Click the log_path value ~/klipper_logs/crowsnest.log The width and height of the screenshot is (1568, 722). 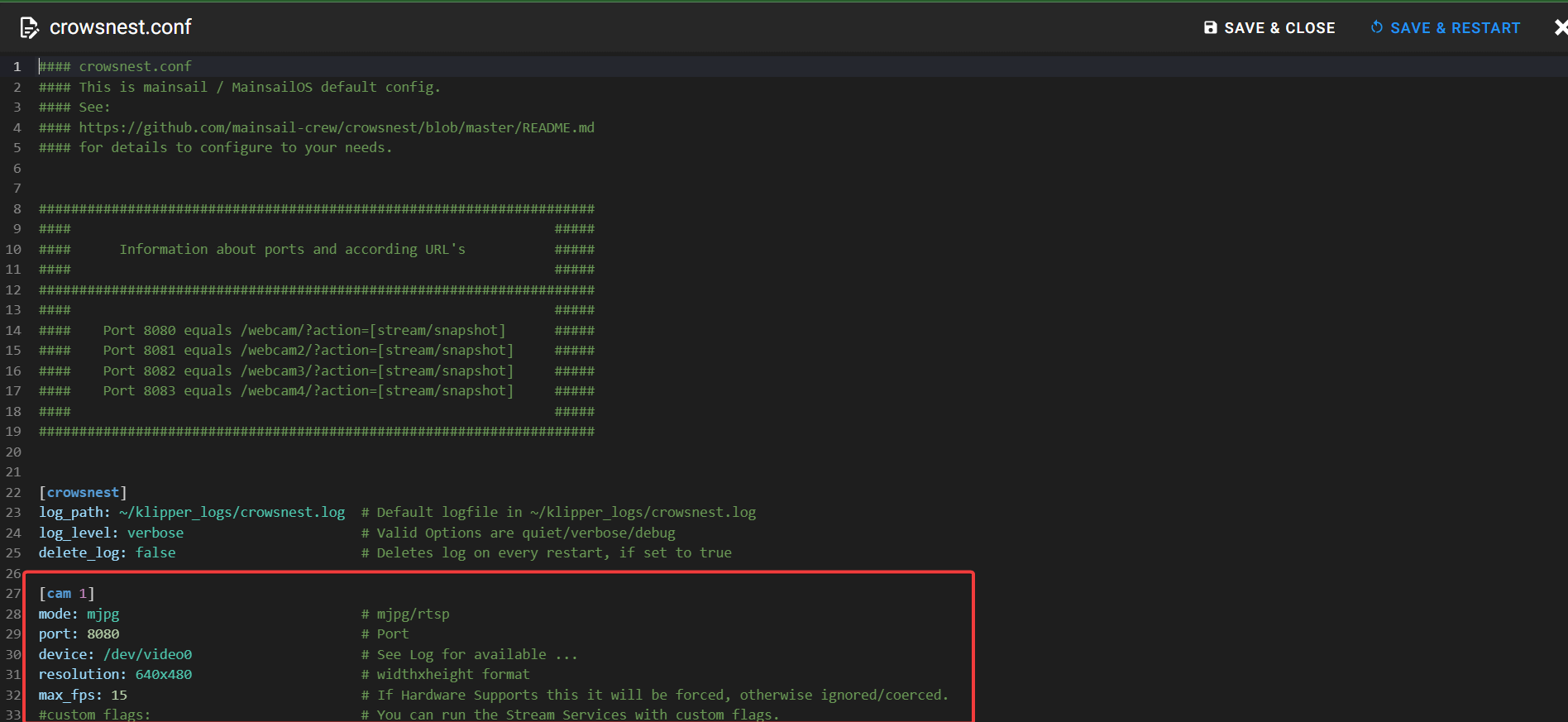(232, 513)
